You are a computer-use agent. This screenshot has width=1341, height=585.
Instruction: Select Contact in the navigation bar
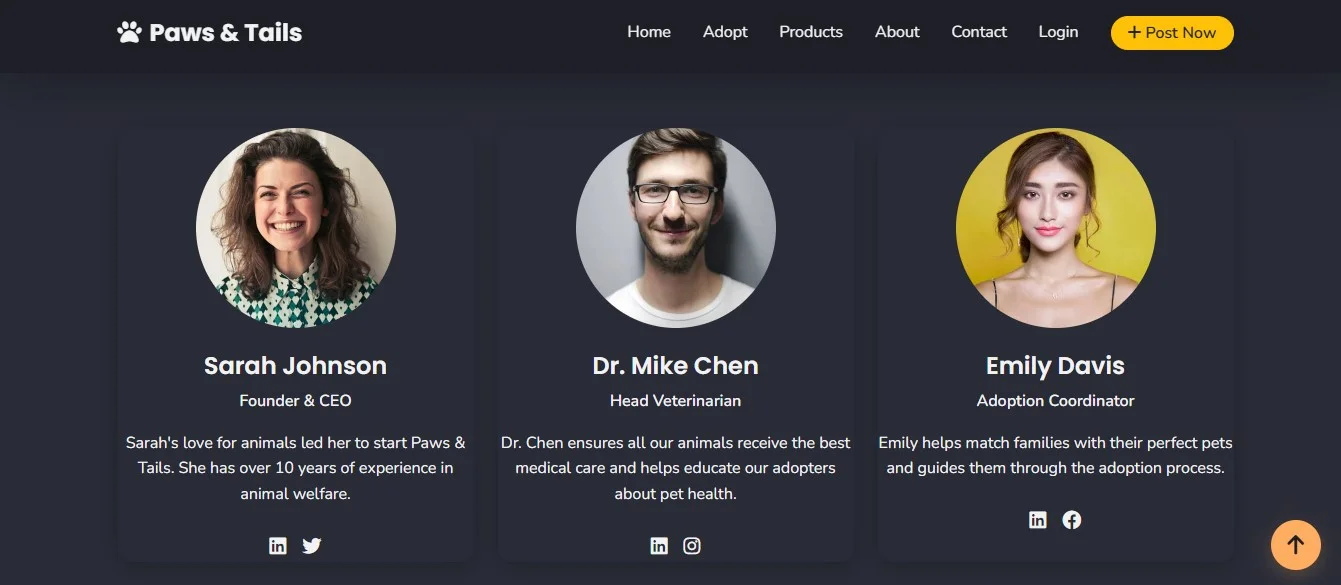(x=979, y=32)
